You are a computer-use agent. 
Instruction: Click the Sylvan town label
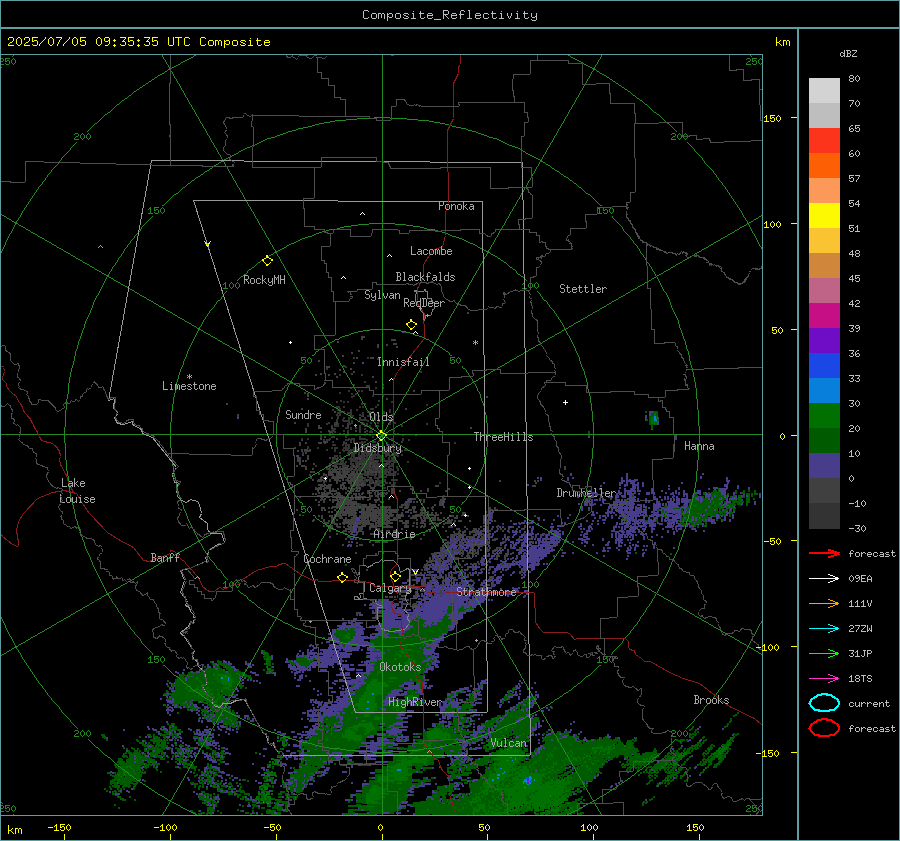pyautogui.click(x=382, y=295)
